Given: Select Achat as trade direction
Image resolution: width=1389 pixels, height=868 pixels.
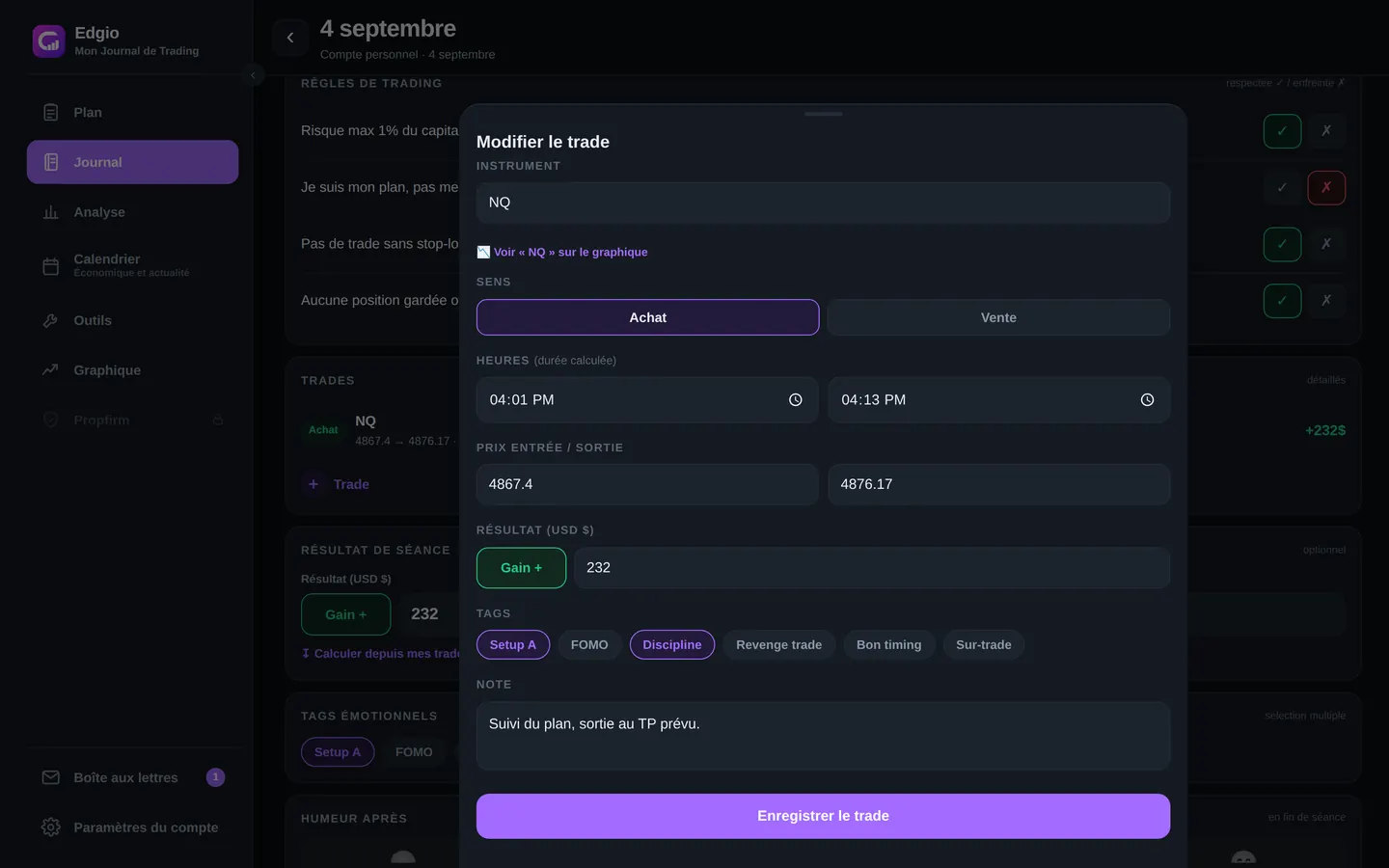Looking at the screenshot, I should coord(648,317).
